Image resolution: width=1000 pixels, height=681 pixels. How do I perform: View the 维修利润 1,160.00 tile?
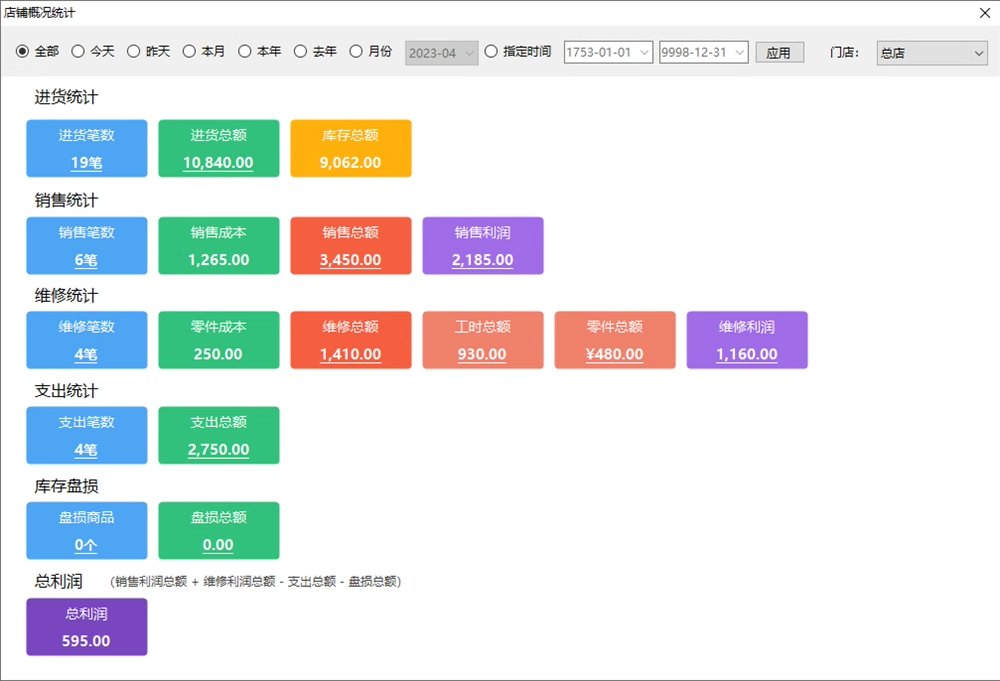(747, 340)
